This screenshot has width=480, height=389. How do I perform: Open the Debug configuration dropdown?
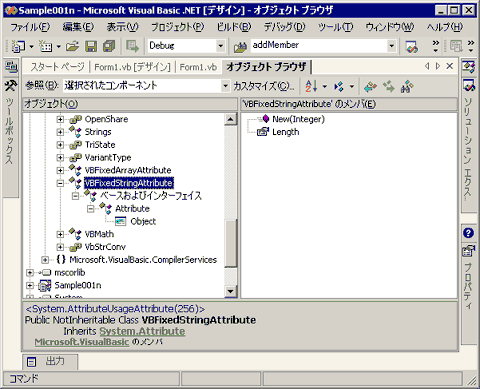pyautogui.click(x=220, y=46)
